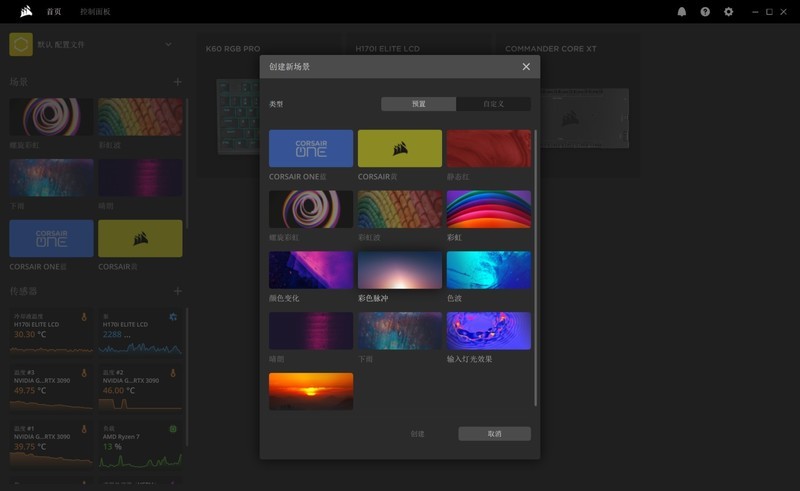Close the 创建新场景 dialog with X
Viewport: 800px width, 491px height.
(526, 66)
